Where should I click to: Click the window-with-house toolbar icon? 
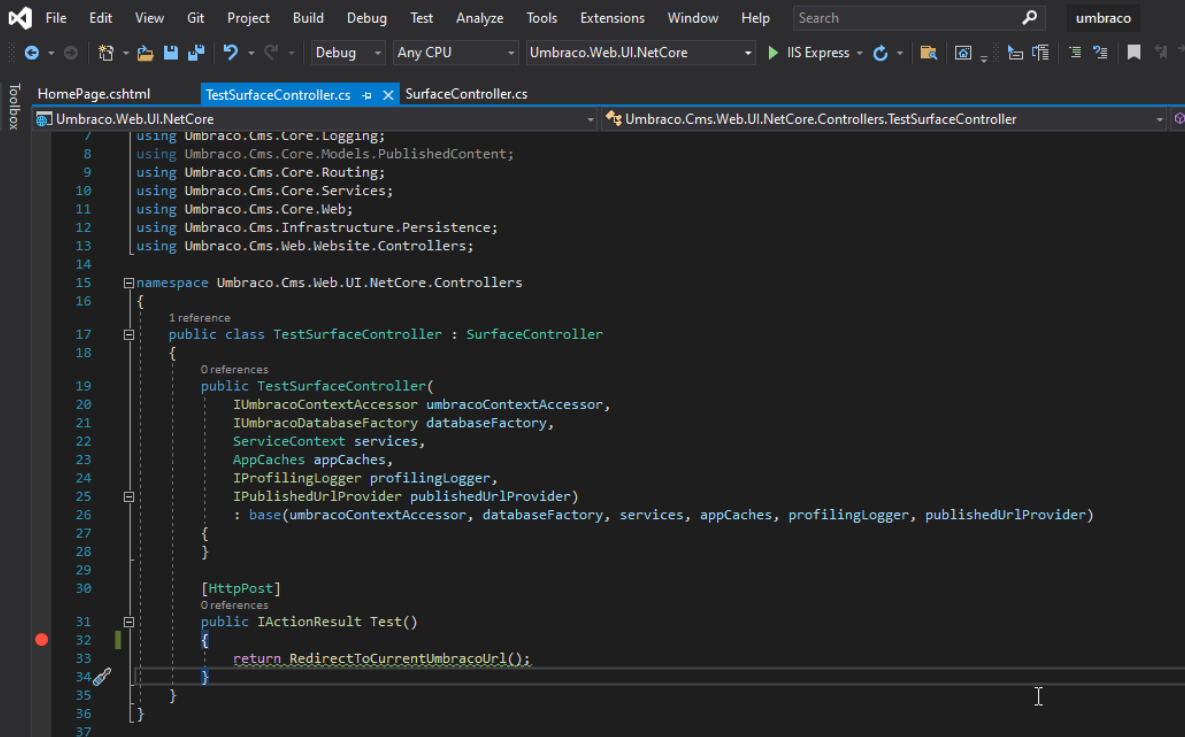pyautogui.click(x=963, y=53)
